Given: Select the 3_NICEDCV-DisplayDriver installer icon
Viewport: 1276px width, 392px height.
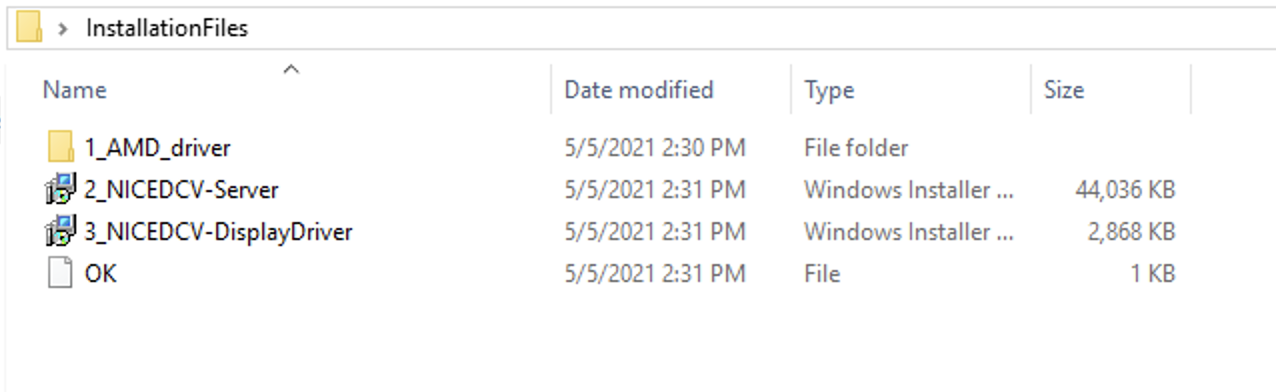Looking at the screenshot, I should [61, 231].
